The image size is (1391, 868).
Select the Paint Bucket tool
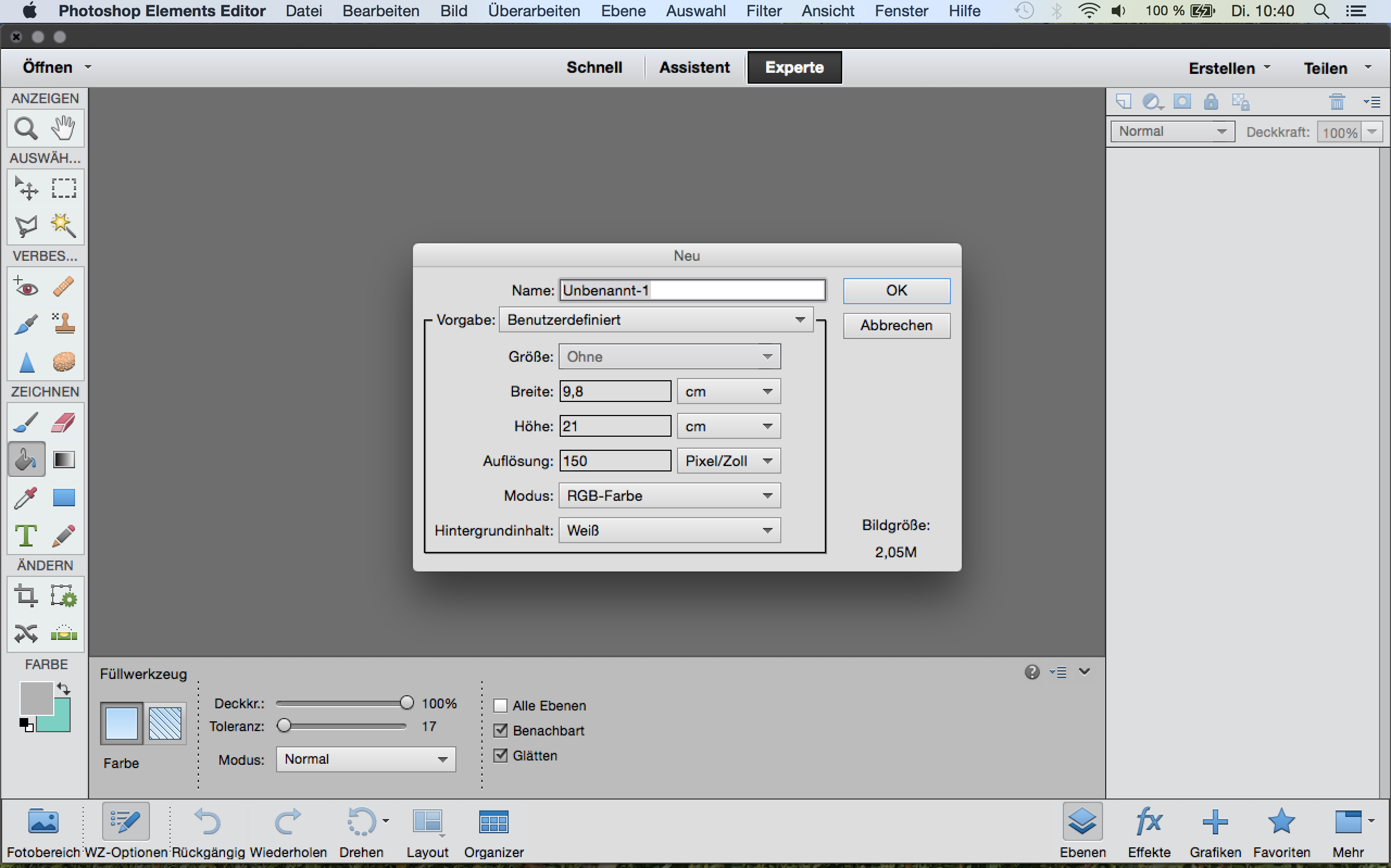pyautogui.click(x=27, y=460)
